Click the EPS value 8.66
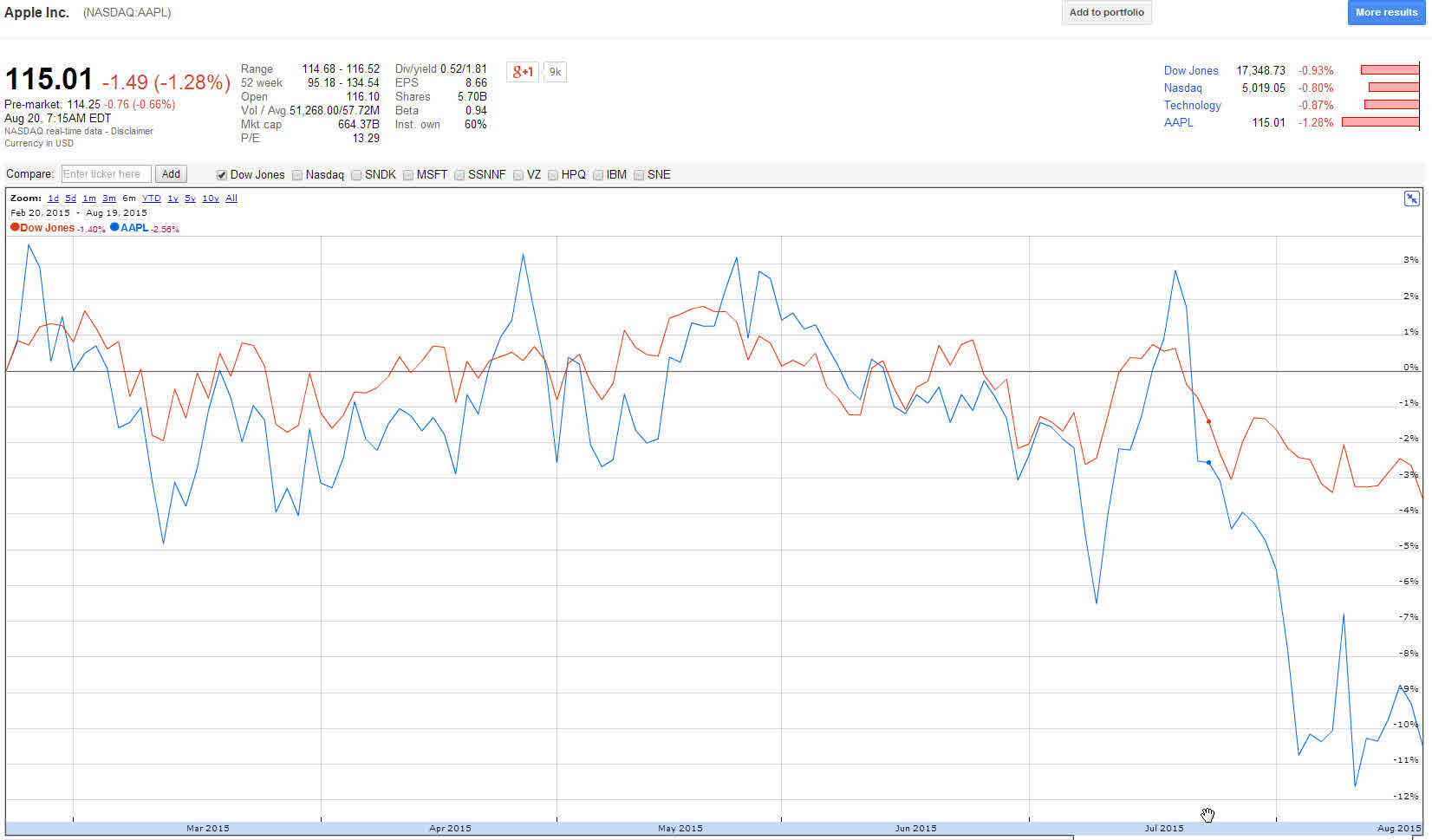1432x840 pixels. pyautogui.click(x=476, y=83)
